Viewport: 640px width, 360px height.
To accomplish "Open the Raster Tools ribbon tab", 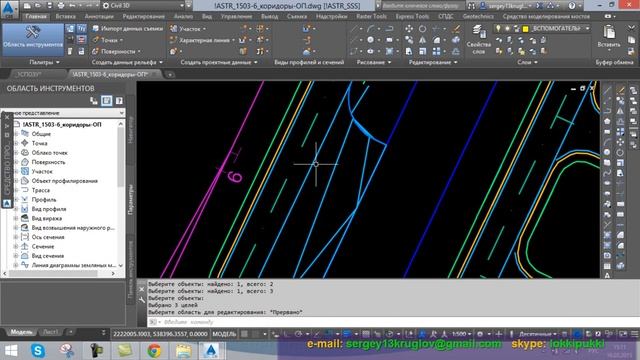I will click(371, 16).
